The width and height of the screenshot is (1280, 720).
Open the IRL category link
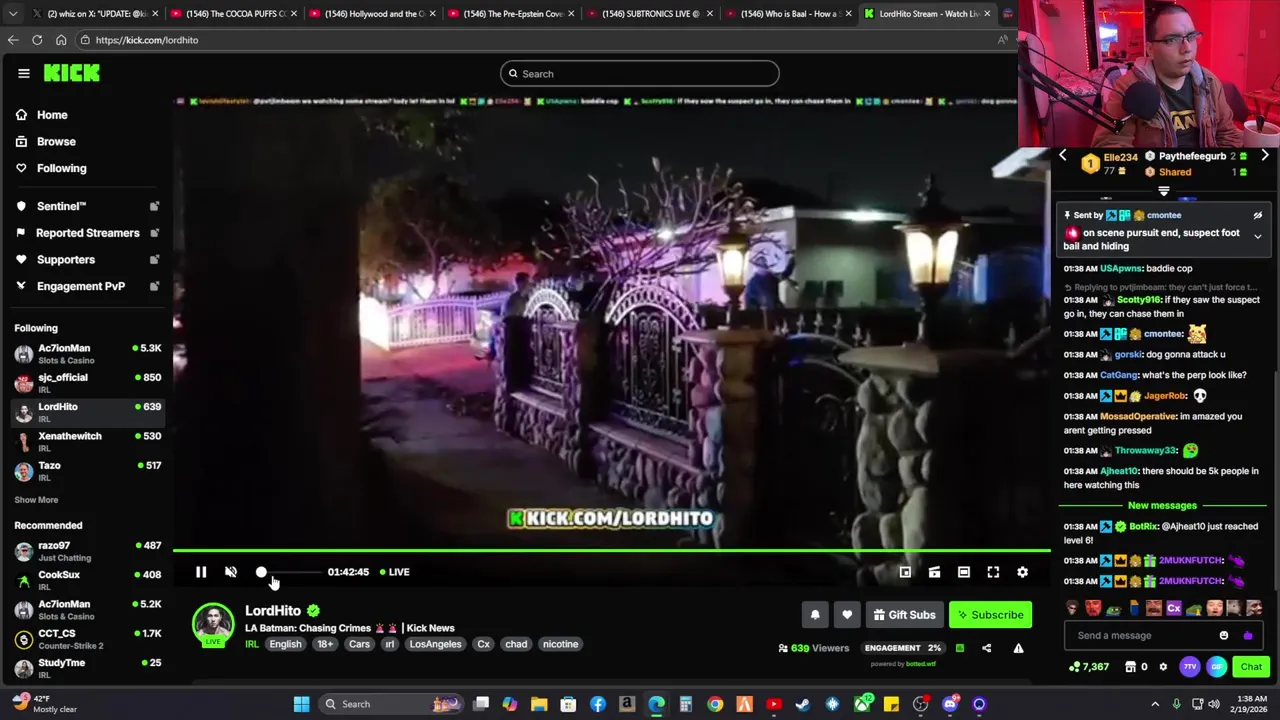pyautogui.click(x=252, y=644)
